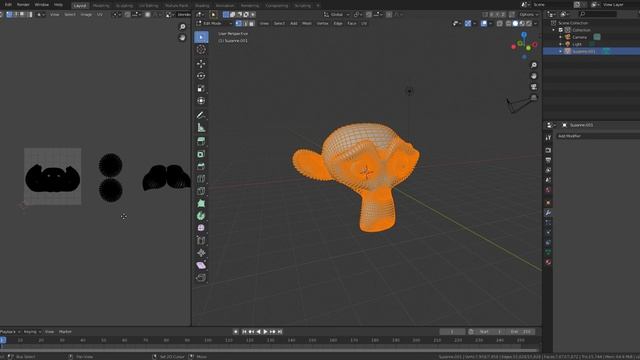Select the Measure tool
The image size is (640, 360).
[x=201, y=127]
